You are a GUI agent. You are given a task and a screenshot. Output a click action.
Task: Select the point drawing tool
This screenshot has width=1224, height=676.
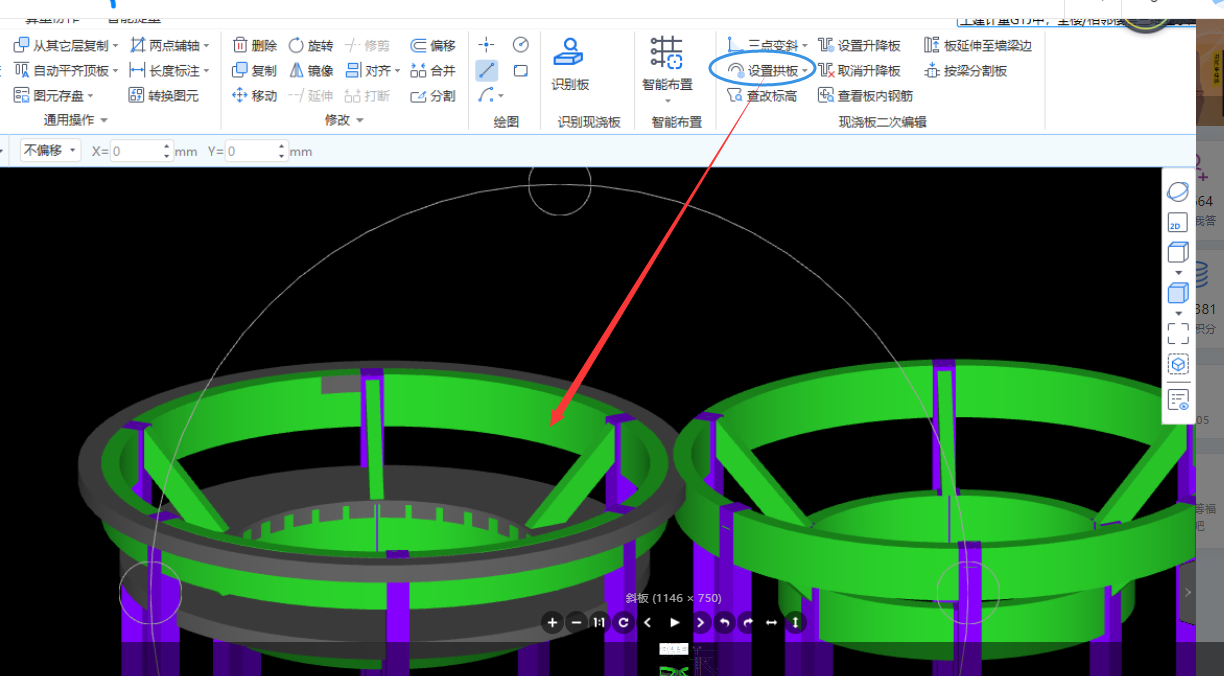coord(487,45)
